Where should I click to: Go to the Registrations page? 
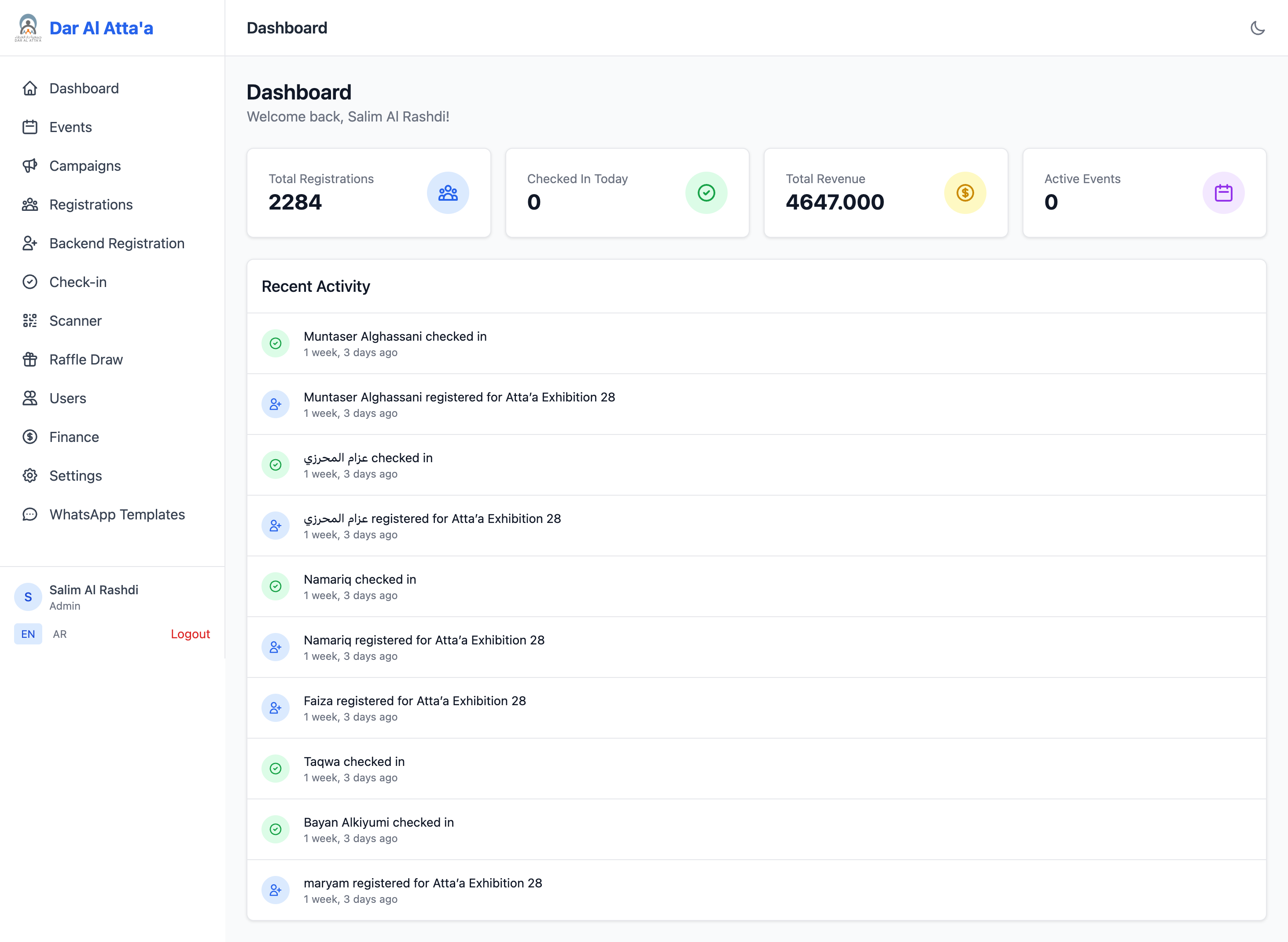click(x=91, y=205)
